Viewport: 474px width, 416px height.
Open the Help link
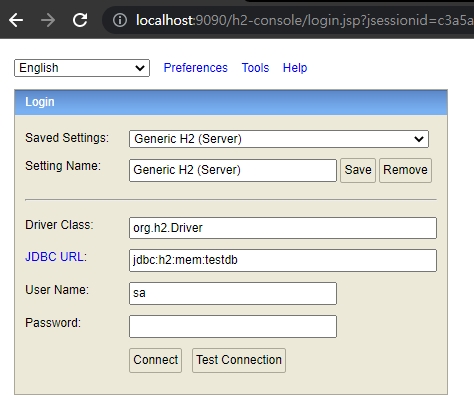(295, 68)
